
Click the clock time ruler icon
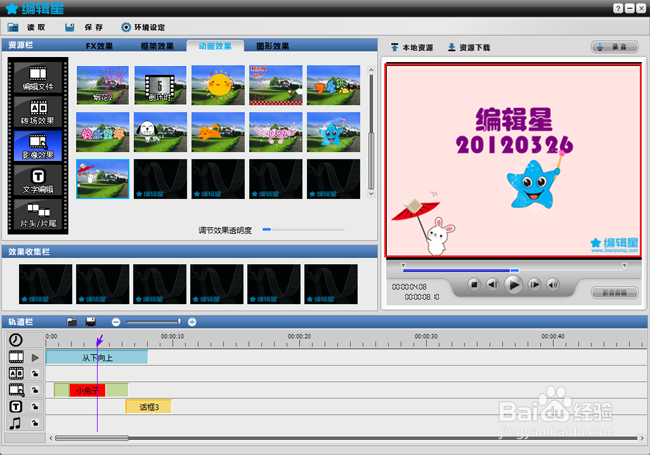point(16,340)
